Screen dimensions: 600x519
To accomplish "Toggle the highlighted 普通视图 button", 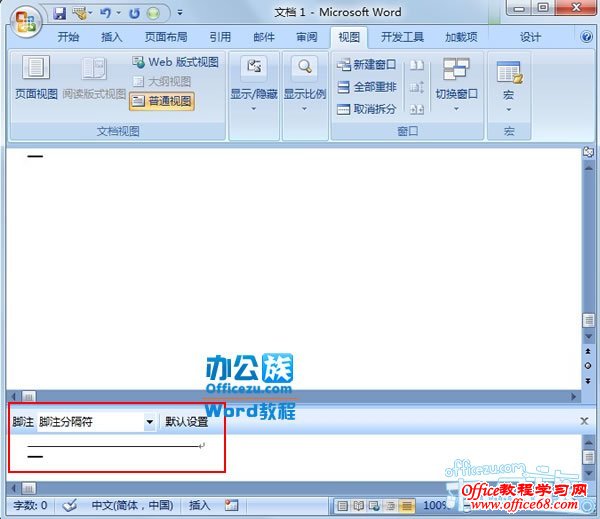I will (162, 101).
